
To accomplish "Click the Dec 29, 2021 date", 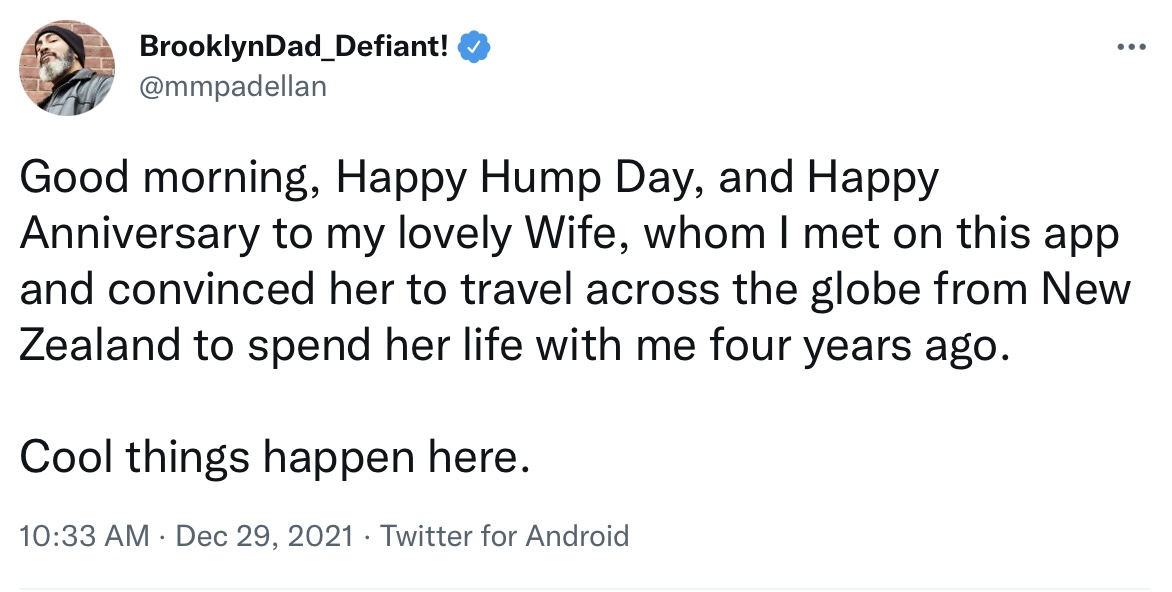I will (x=264, y=536).
